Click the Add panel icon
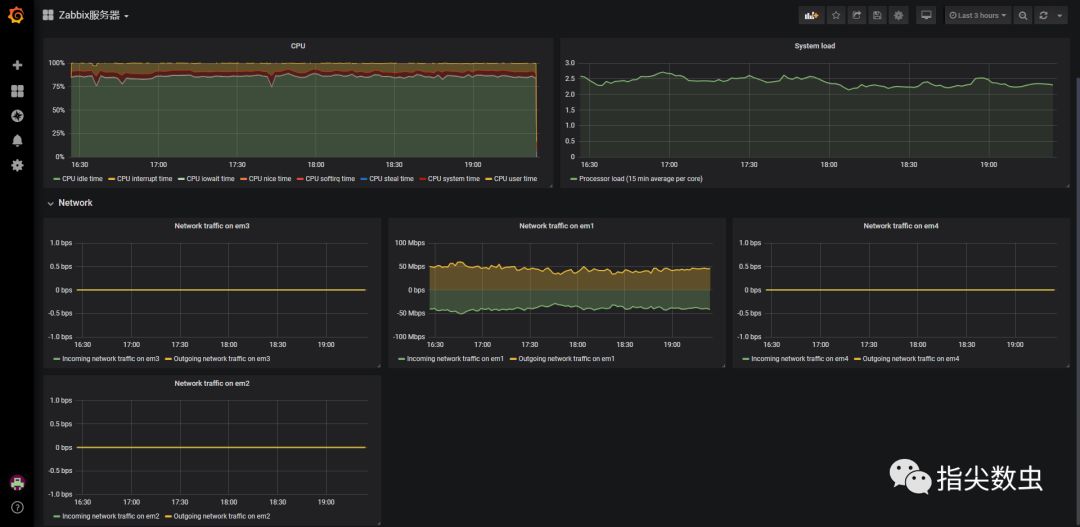1080x527 pixels. 811,15
